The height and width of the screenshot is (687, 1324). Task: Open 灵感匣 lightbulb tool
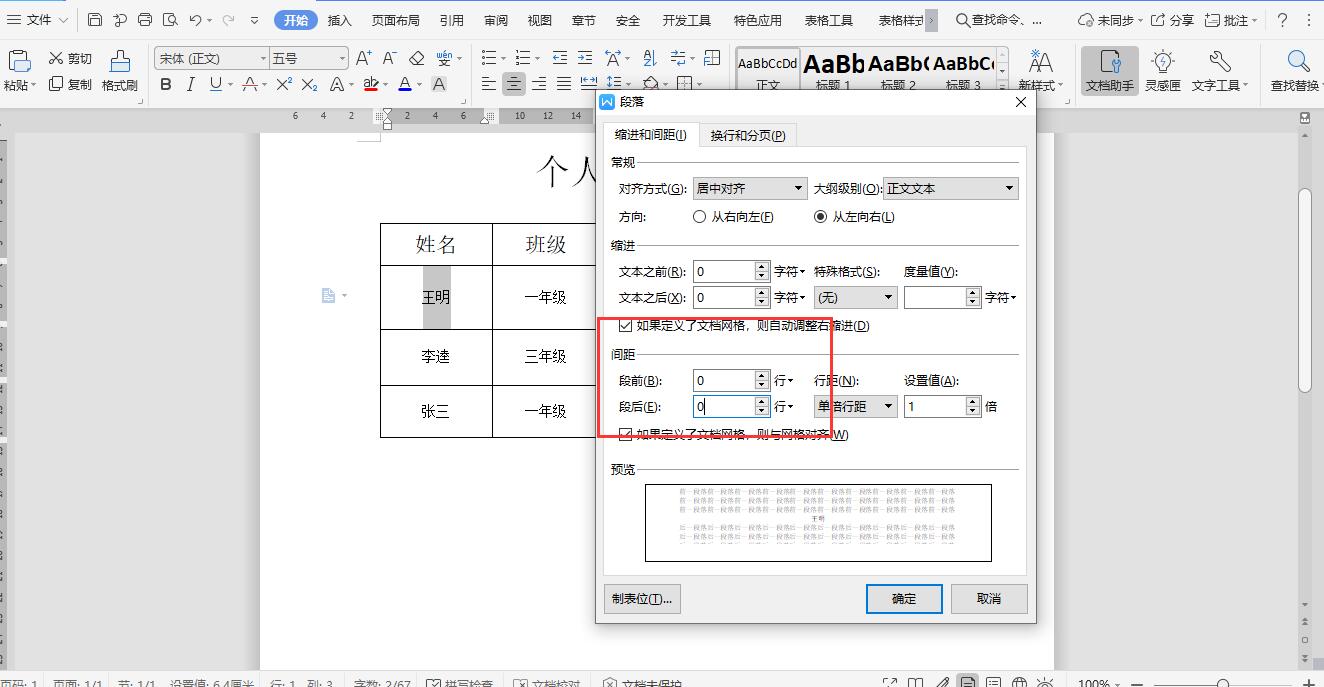coord(1163,71)
